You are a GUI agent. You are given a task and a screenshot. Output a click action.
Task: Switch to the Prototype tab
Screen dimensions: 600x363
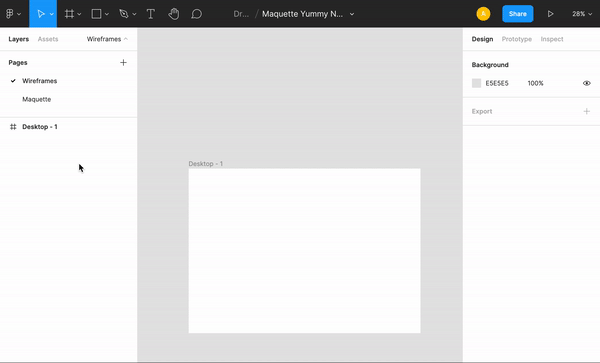pyautogui.click(x=517, y=39)
